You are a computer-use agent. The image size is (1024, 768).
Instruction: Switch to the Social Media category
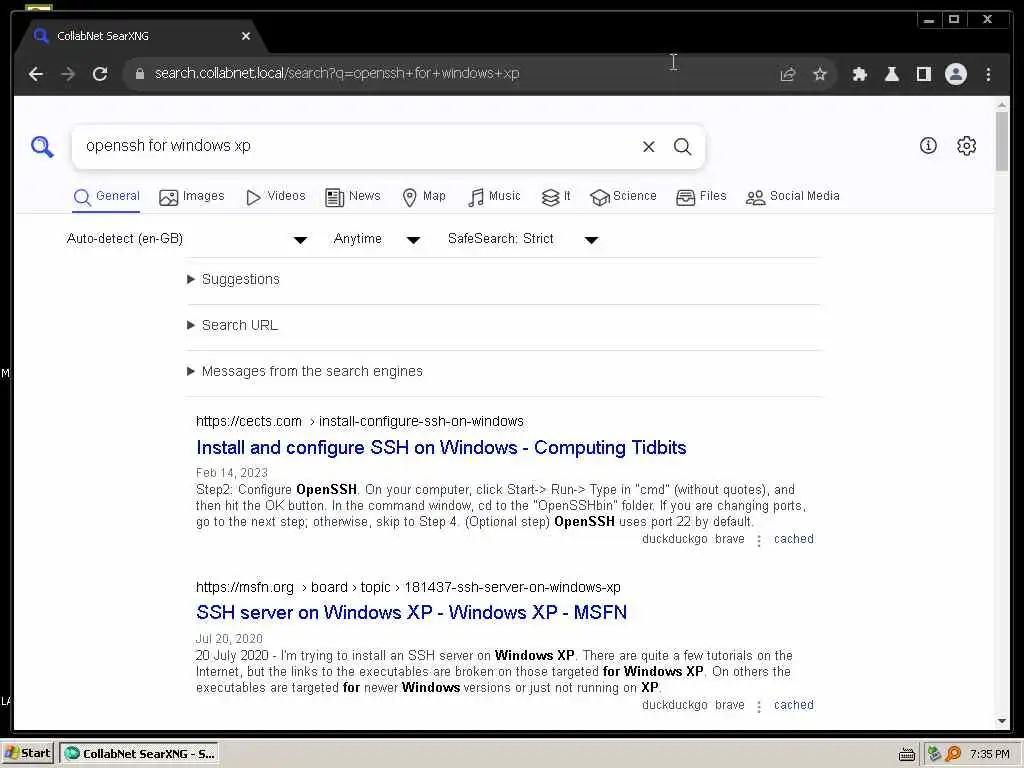pyautogui.click(x=793, y=197)
